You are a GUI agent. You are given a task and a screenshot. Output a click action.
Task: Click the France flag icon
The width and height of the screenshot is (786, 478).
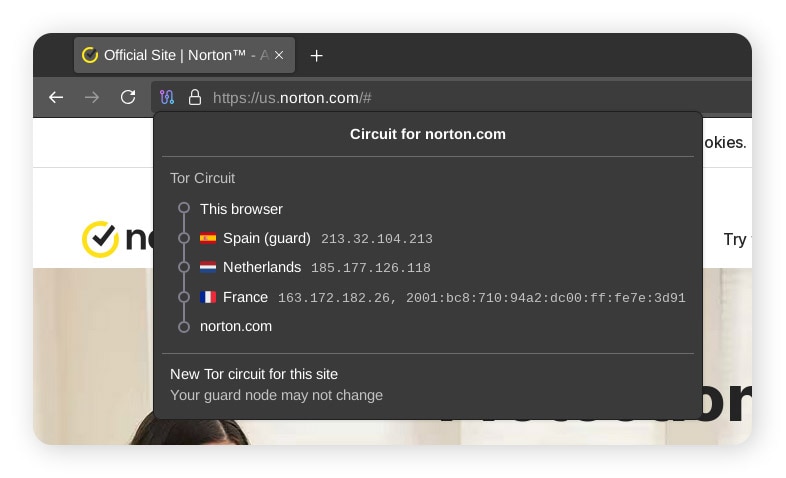[208, 297]
